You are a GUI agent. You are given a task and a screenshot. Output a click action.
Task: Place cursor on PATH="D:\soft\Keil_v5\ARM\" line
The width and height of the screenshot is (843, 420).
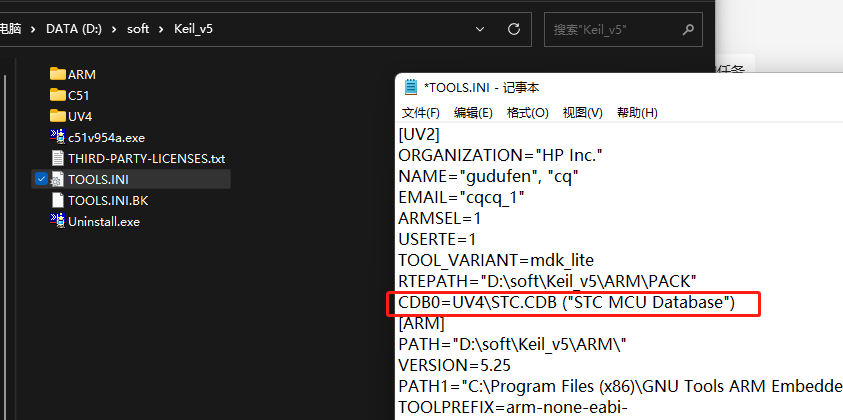pyautogui.click(x=512, y=345)
